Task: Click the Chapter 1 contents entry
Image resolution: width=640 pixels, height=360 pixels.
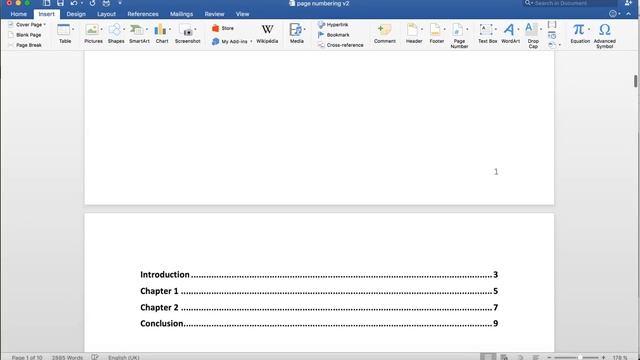Action: click(x=319, y=291)
